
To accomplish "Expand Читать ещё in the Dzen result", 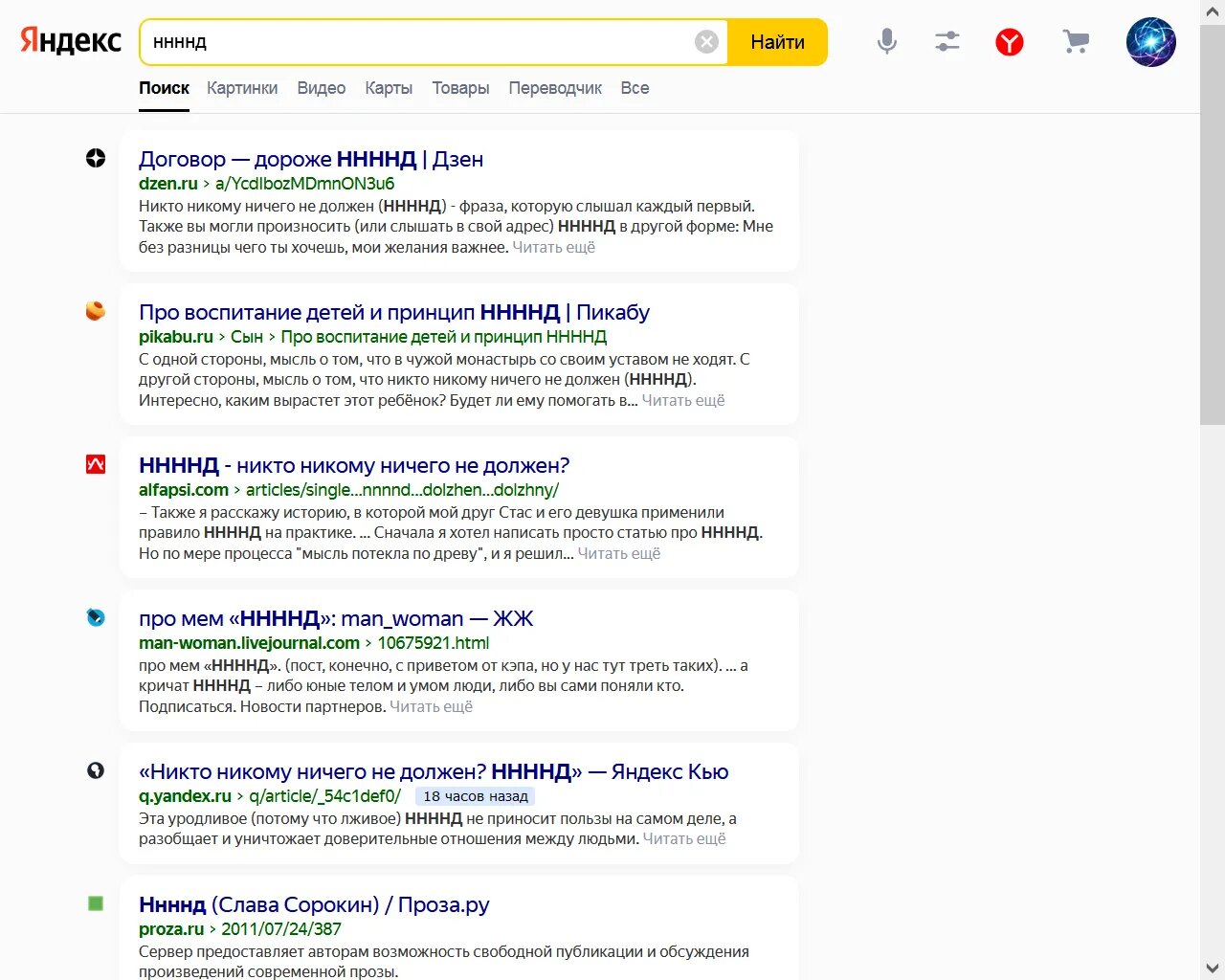I will coord(553,247).
